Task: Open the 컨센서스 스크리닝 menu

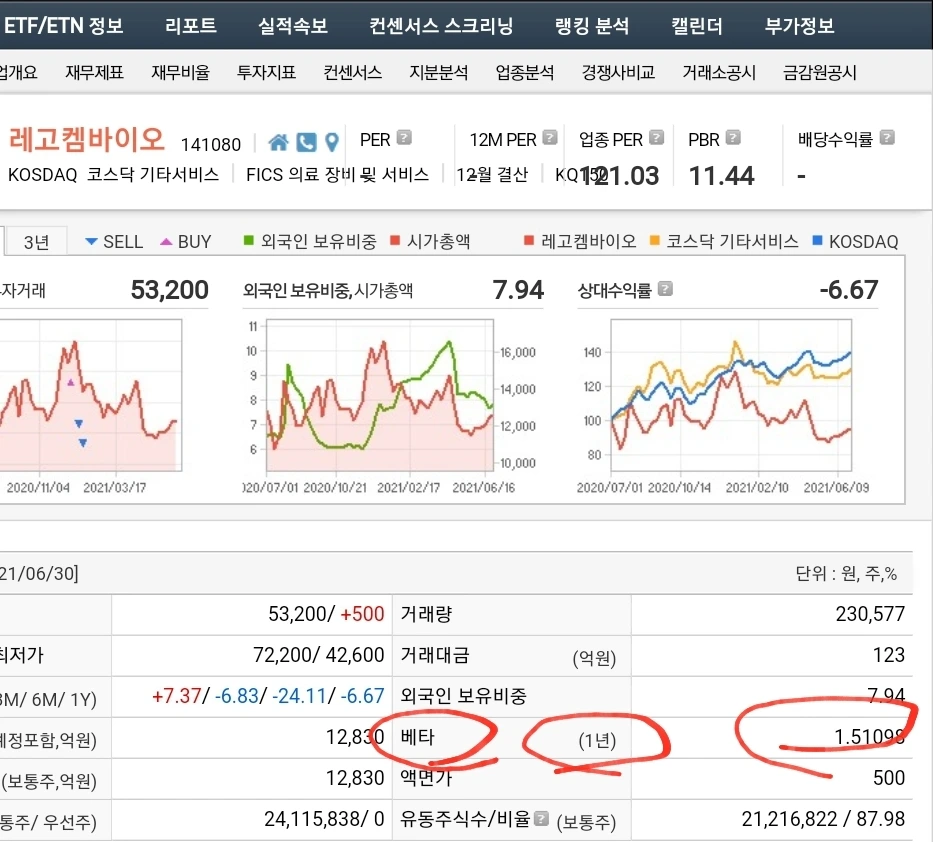Action: [441, 26]
